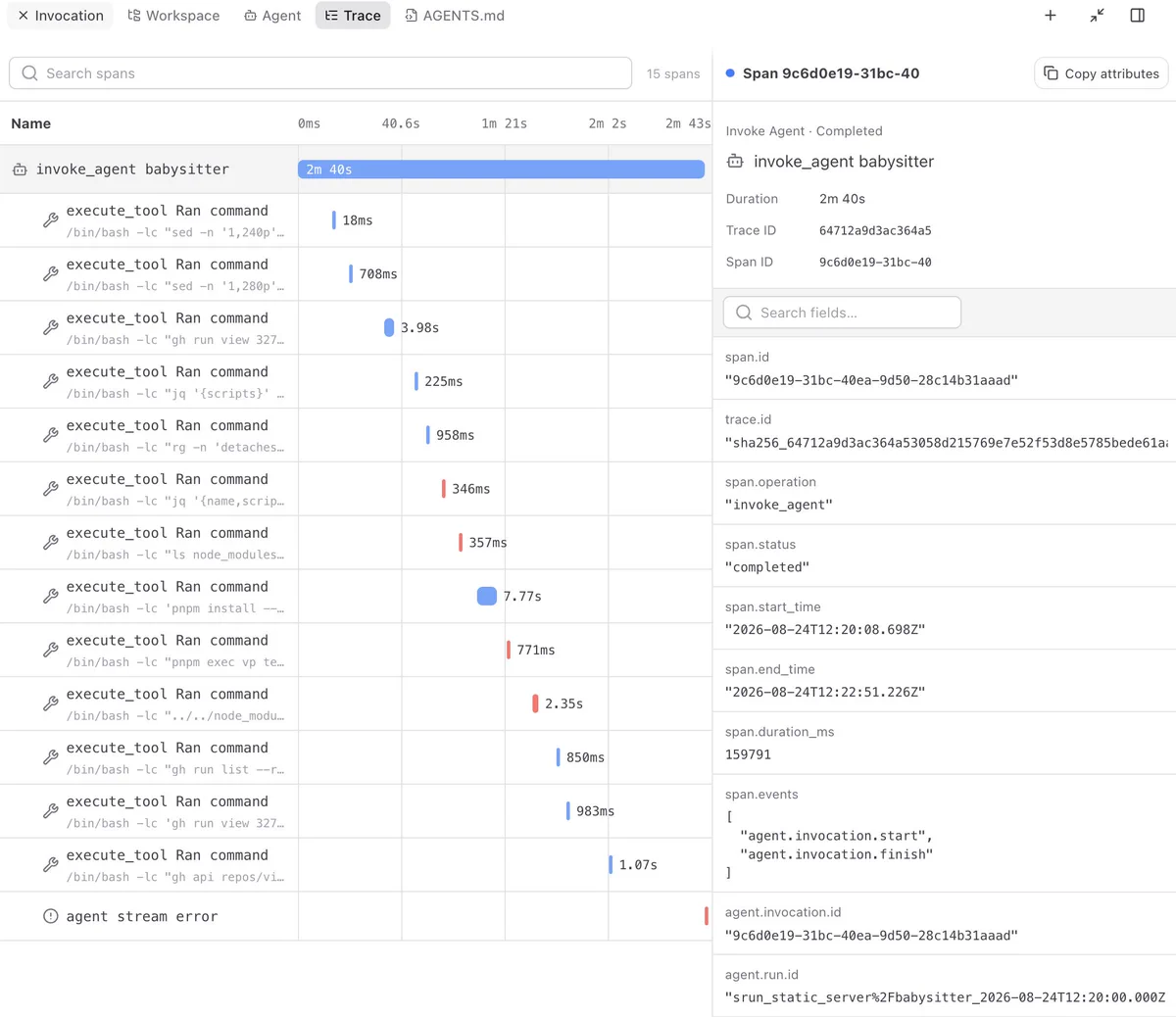The height and width of the screenshot is (1017, 1176).
Task: Open the AGENTS.md tab
Action: click(x=455, y=16)
